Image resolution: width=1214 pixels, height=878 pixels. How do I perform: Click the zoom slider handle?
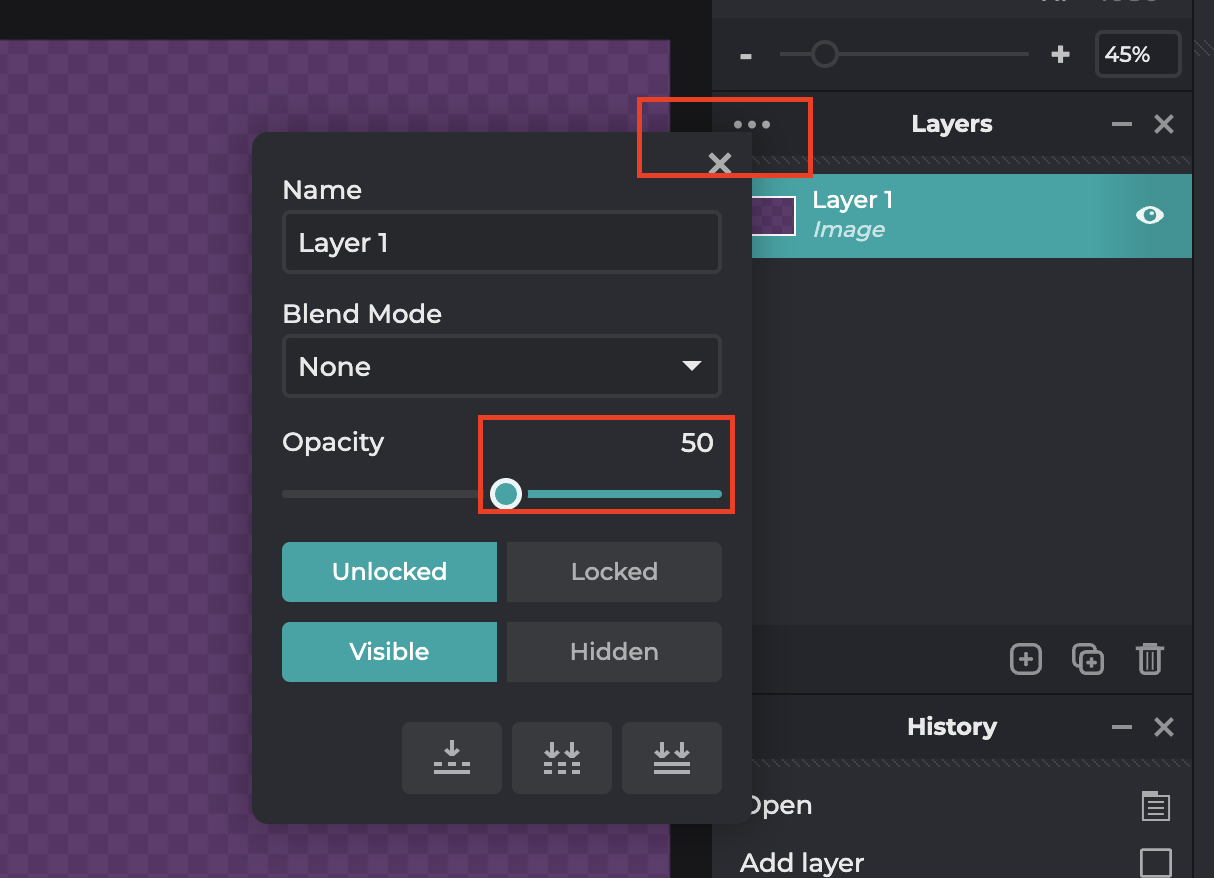pyautogui.click(x=824, y=54)
